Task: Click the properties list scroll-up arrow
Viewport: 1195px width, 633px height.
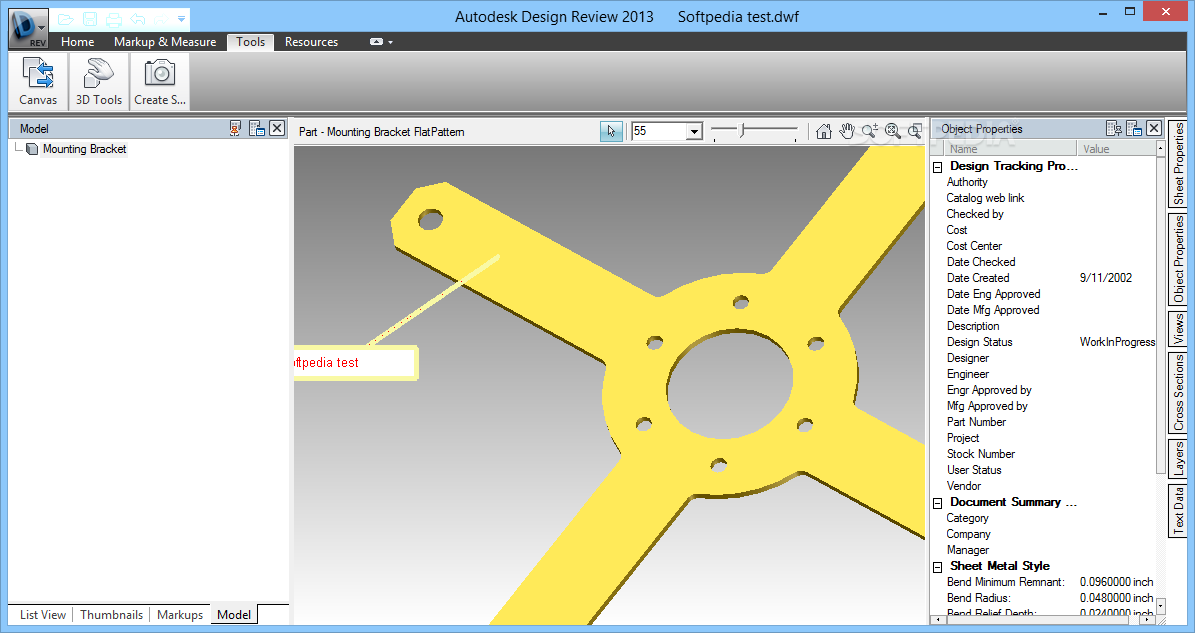Action: (x=1161, y=149)
